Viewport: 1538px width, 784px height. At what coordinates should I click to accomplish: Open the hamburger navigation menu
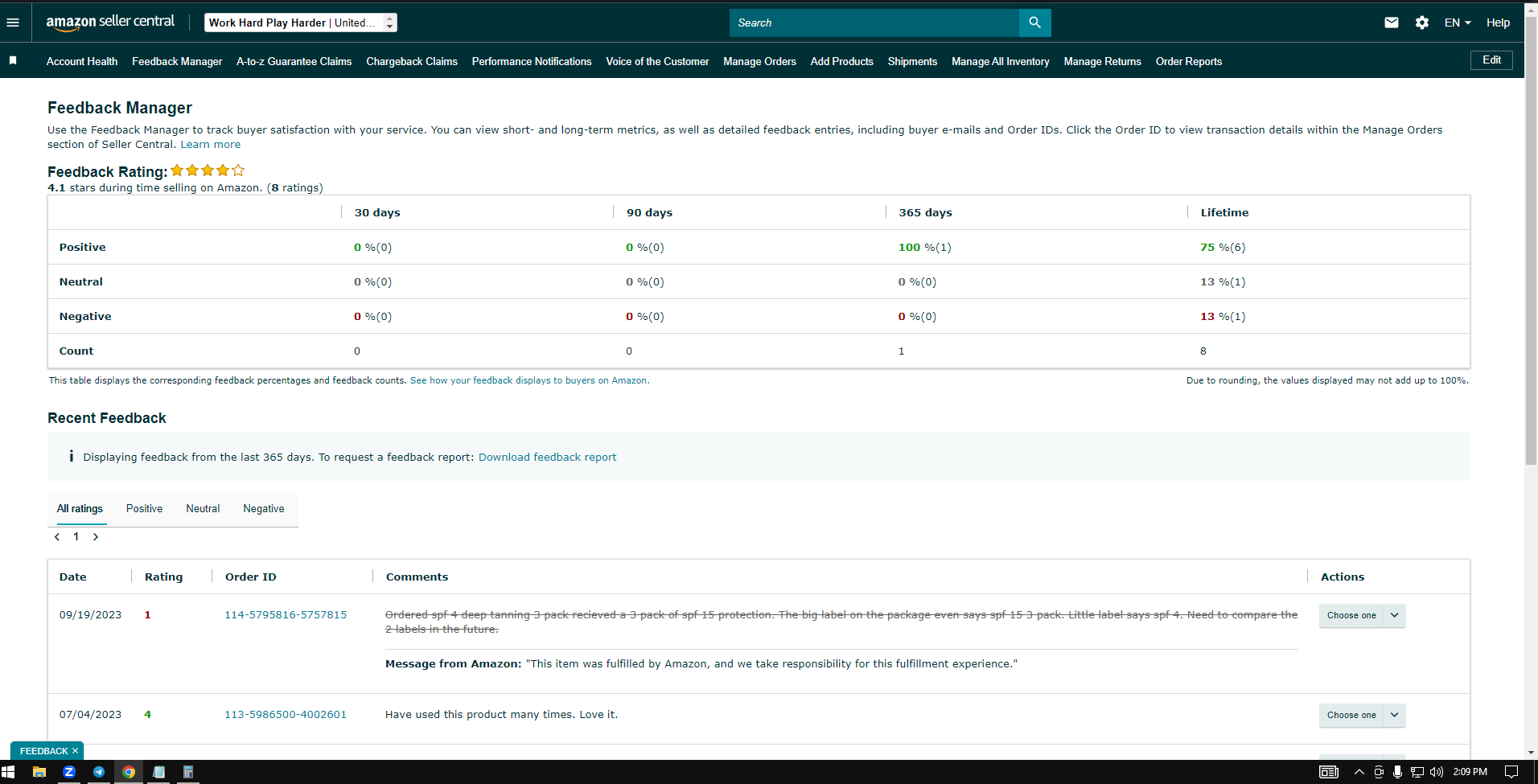pos(13,23)
